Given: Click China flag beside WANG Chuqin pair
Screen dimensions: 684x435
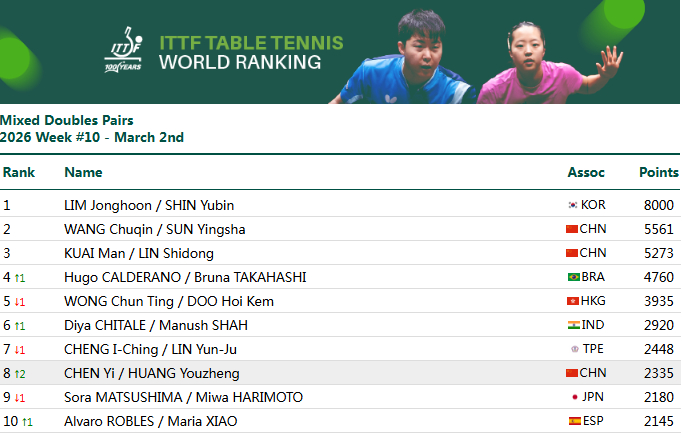Looking at the screenshot, I should click(x=572, y=229).
